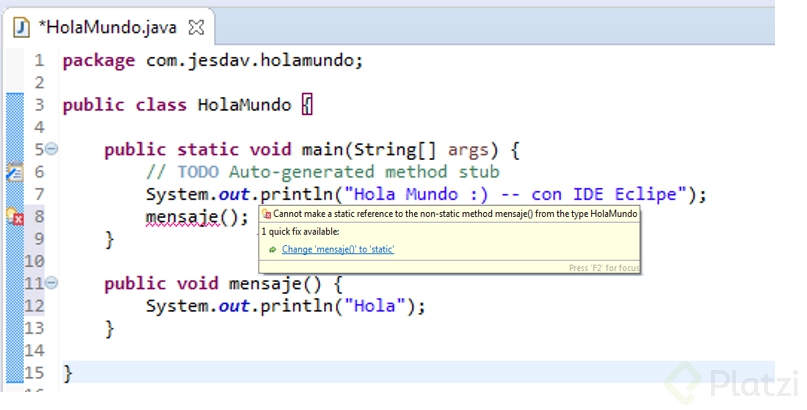
Task: Click 'Press F2 for focus' hint text
Action: tap(604, 268)
